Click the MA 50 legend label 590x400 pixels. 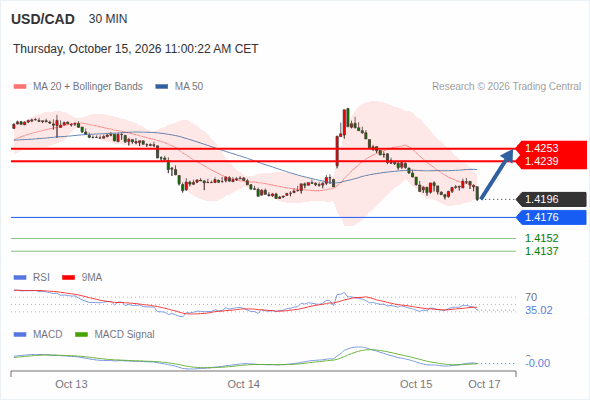[189, 87]
